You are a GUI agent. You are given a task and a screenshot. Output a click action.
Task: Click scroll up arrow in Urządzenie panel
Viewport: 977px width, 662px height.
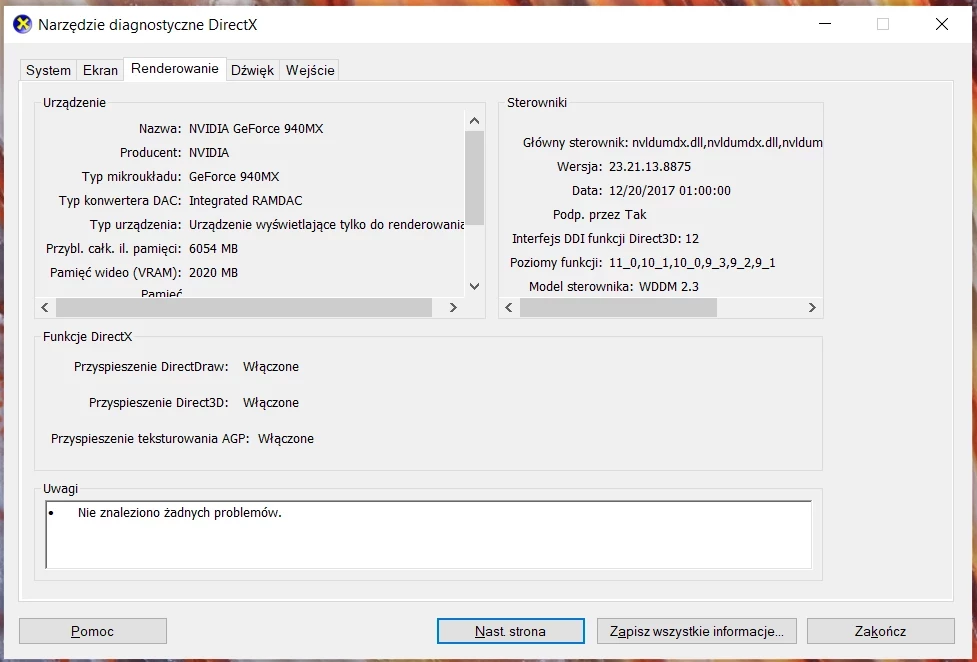pyautogui.click(x=474, y=121)
